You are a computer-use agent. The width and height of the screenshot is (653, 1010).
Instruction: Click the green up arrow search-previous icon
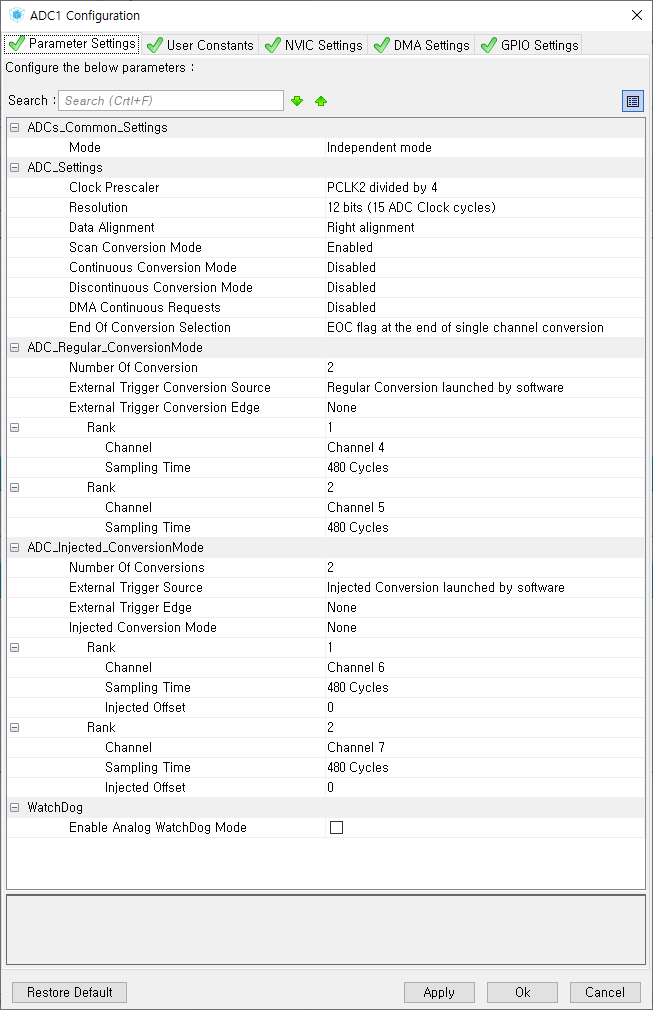[x=321, y=101]
